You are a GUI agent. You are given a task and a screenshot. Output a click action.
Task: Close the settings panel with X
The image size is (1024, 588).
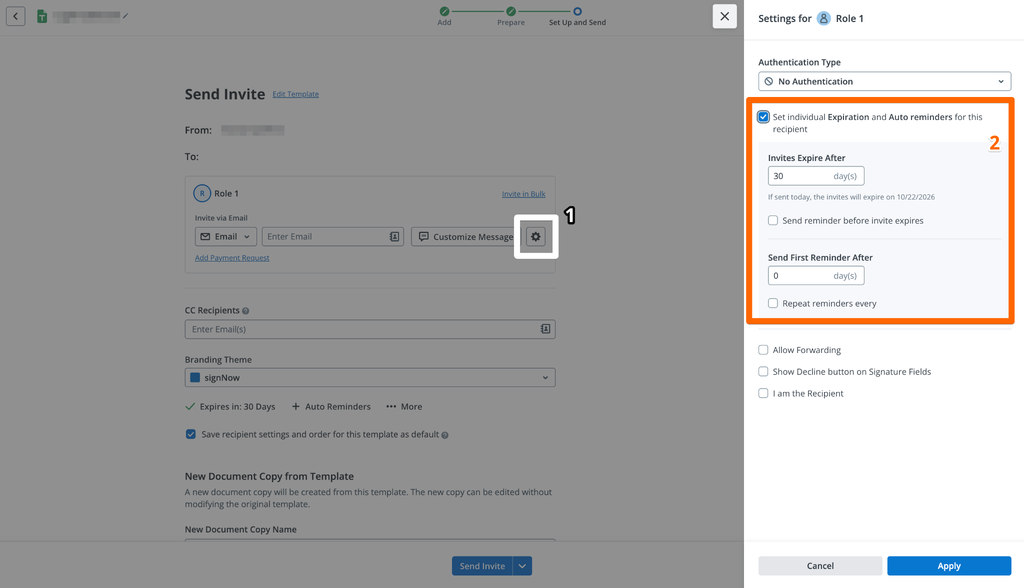point(724,16)
